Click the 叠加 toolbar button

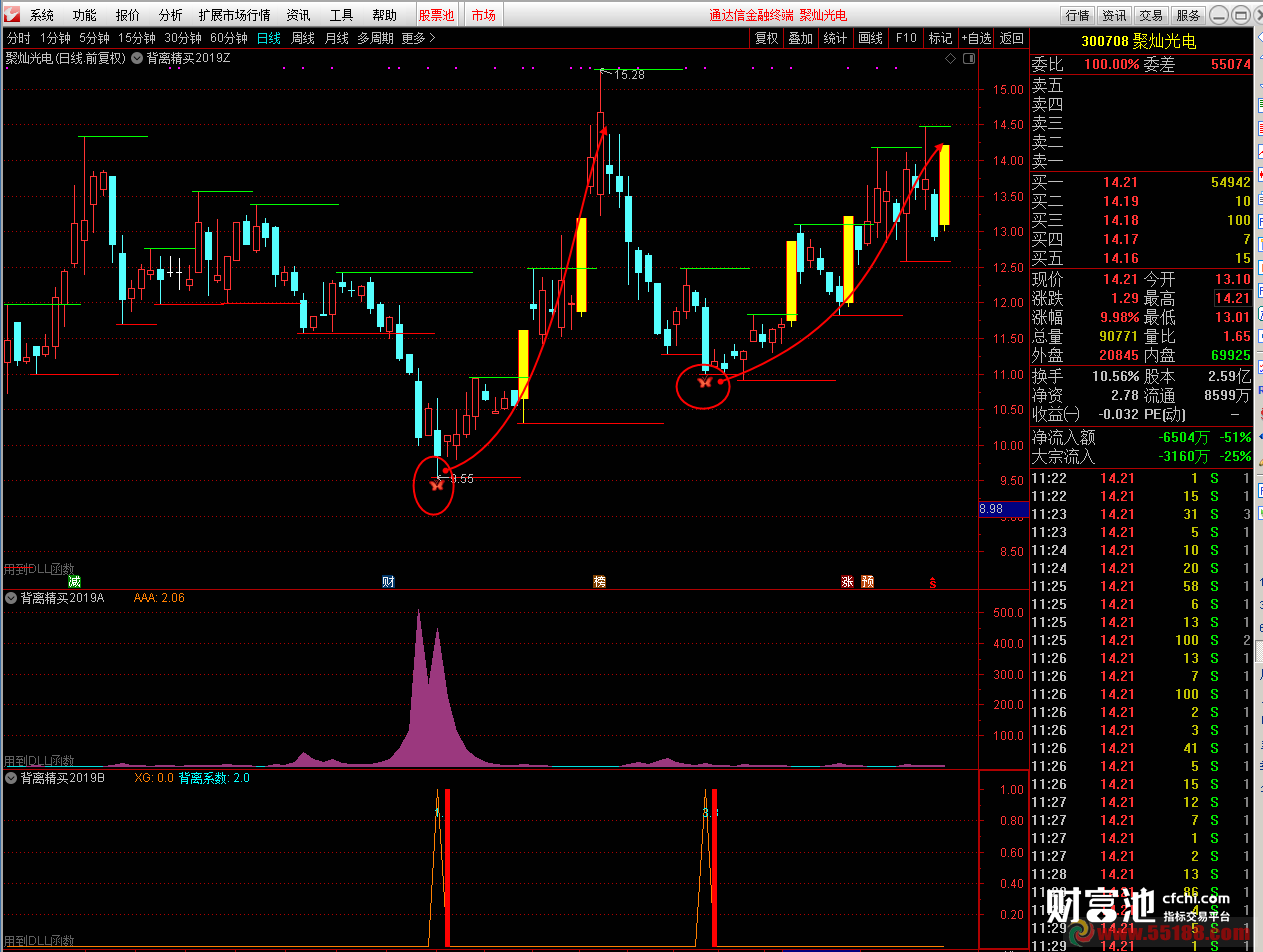[800, 38]
